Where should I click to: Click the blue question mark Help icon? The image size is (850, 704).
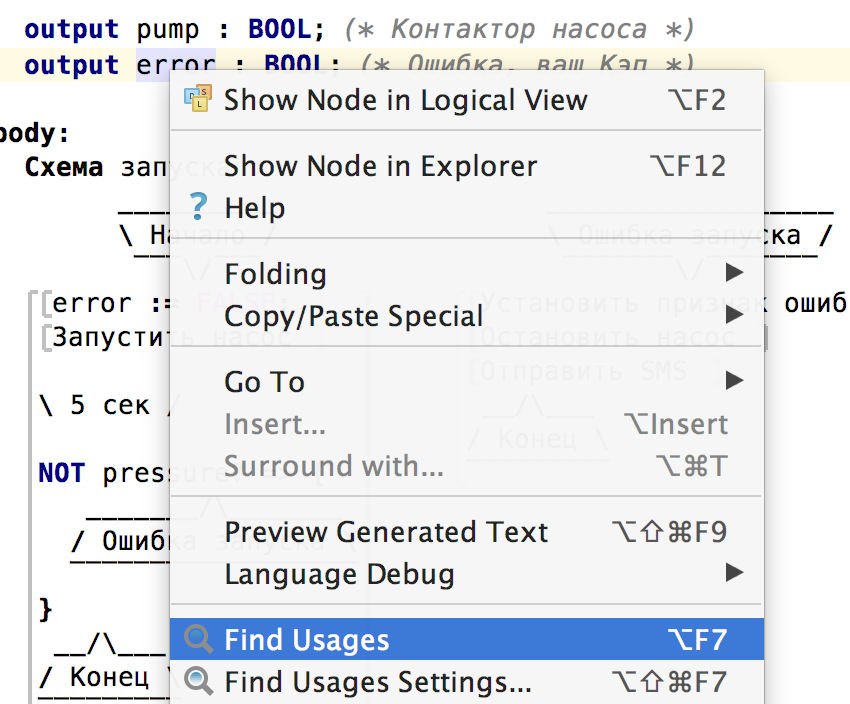pyautogui.click(x=199, y=207)
